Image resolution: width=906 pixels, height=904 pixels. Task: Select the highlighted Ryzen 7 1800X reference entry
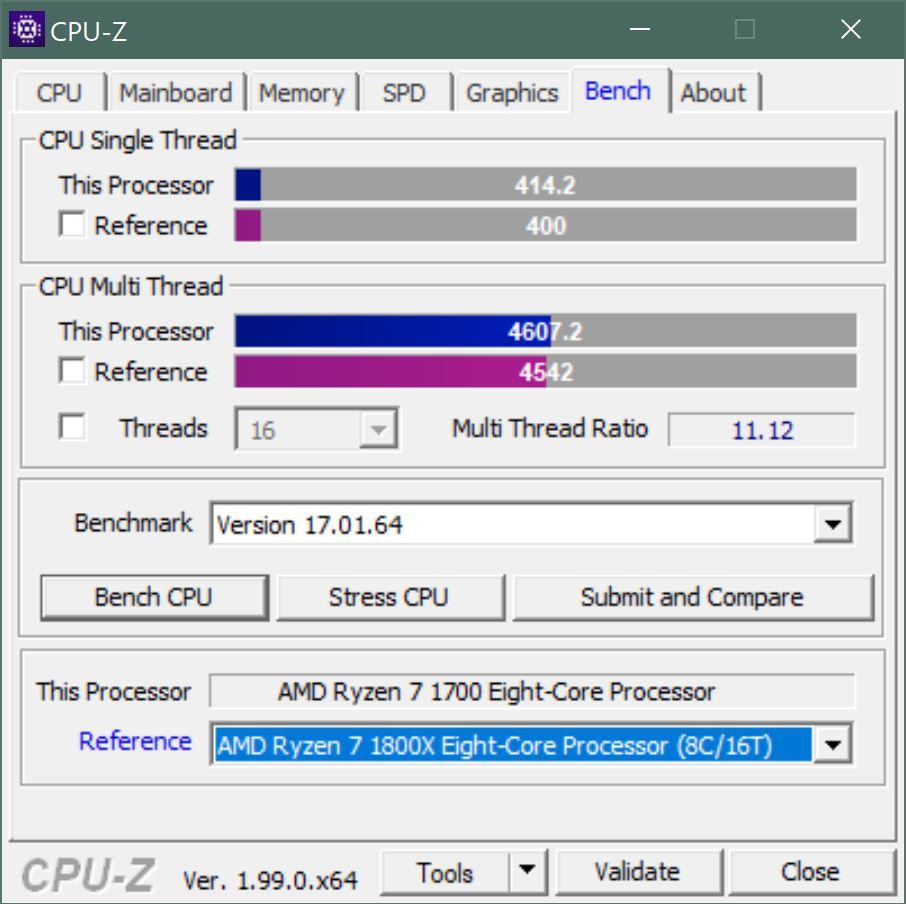pos(512,745)
